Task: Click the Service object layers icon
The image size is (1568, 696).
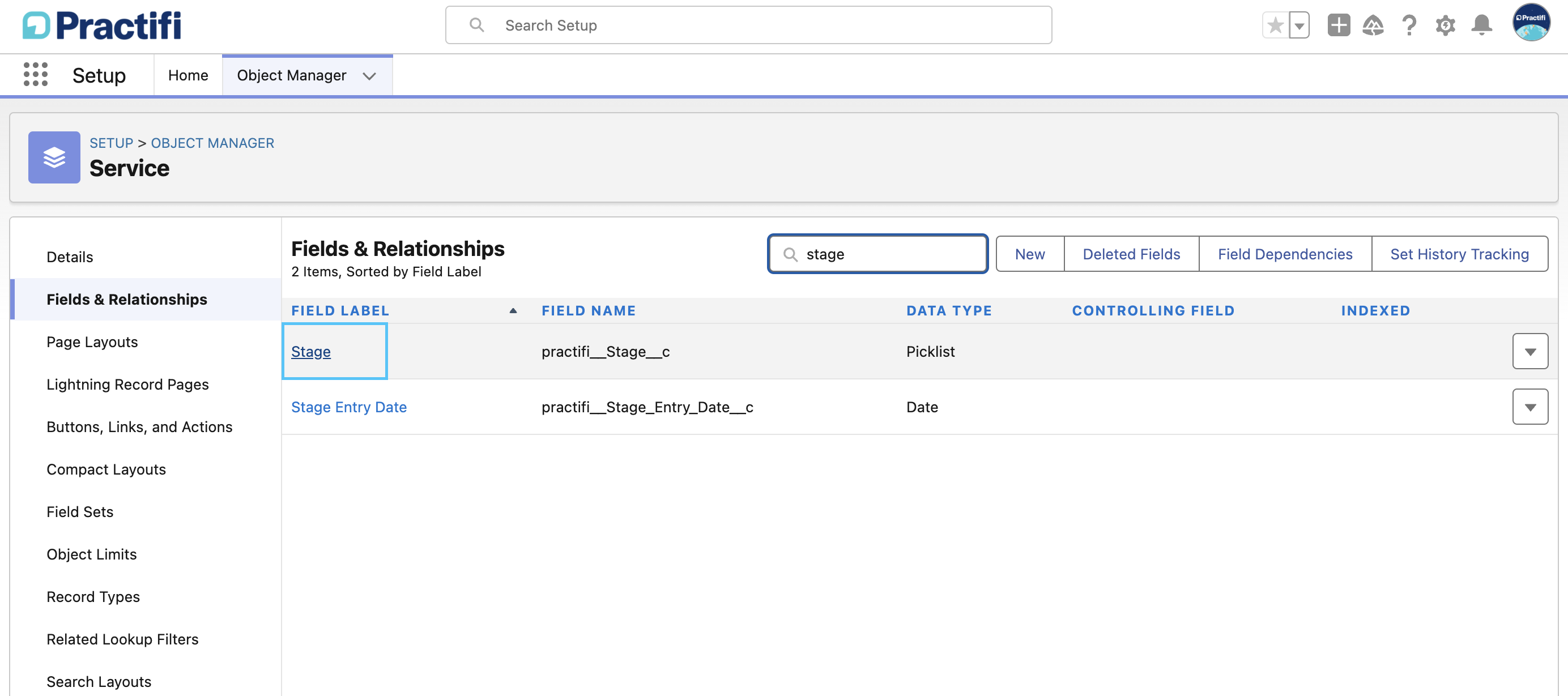Action: pyautogui.click(x=54, y=157)
